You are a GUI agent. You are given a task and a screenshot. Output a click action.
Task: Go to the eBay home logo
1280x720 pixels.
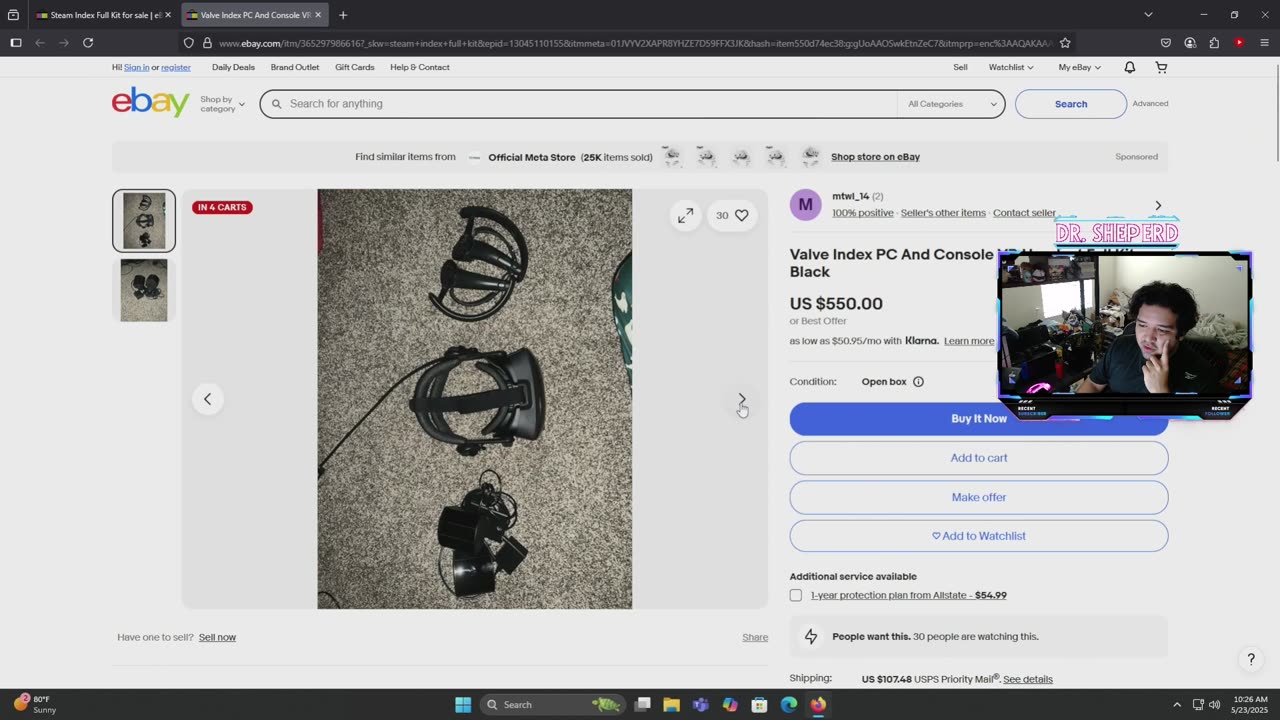pos(151,102)
